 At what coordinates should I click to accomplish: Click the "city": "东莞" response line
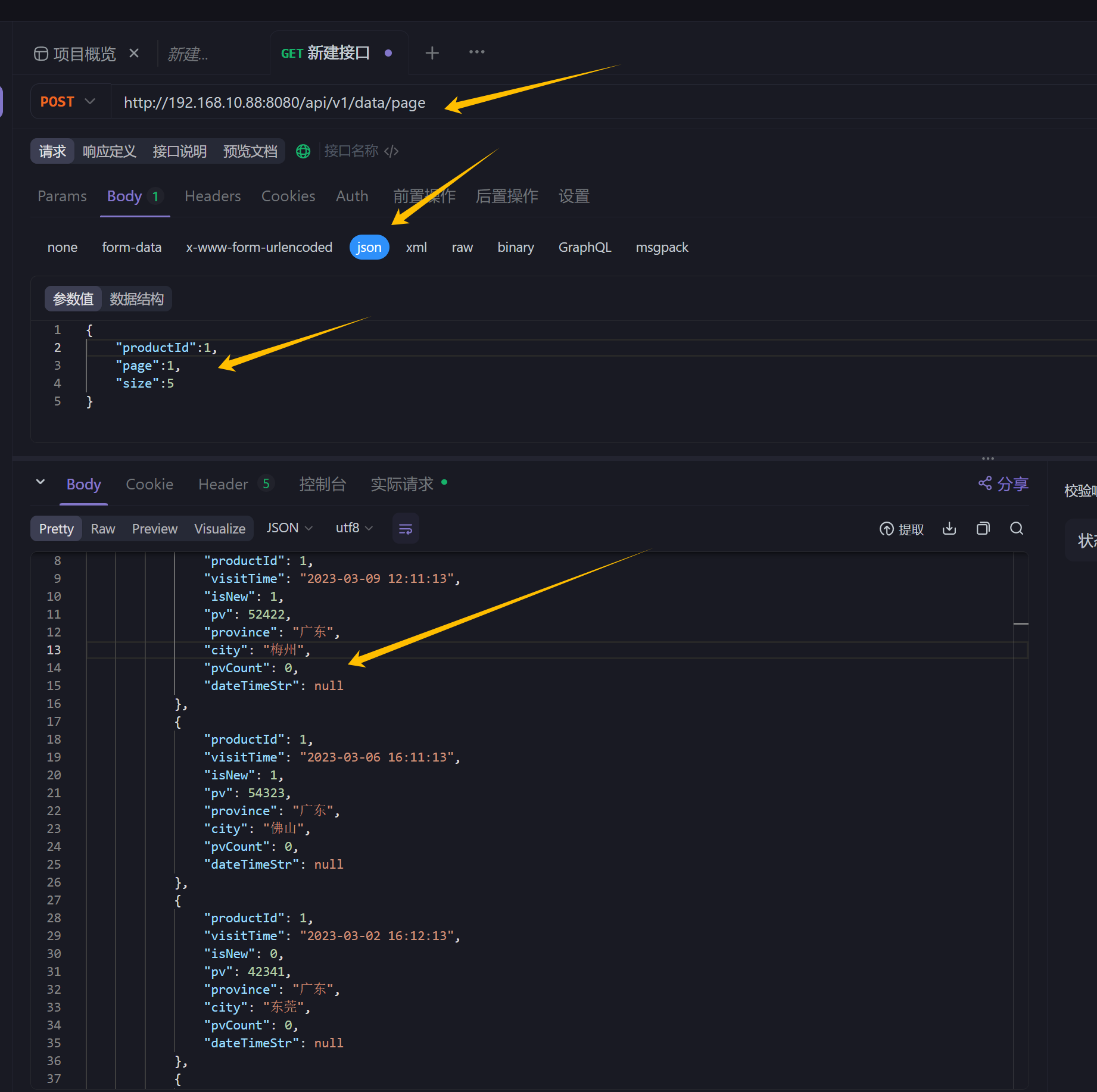pyautogui.click(x=257, y=1007)
